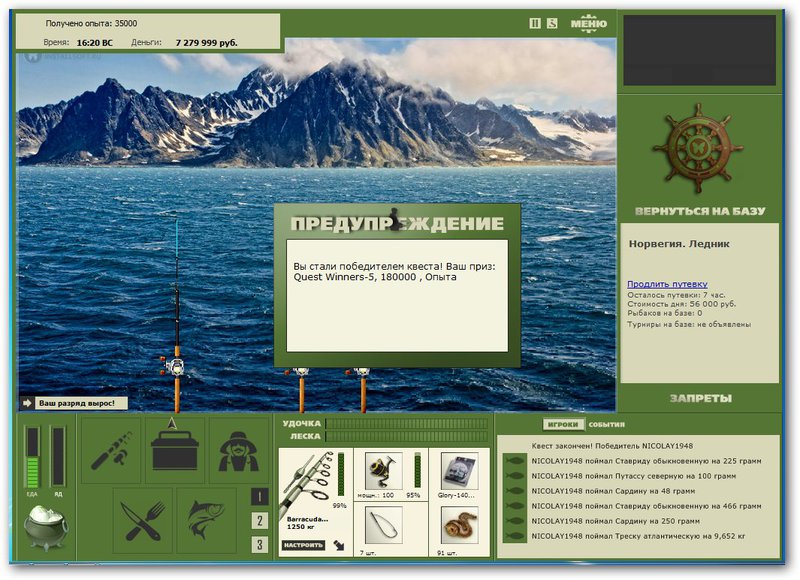The width and height of the screenshot is (800, 580).
Task: Select the fishing reel item
Action: coord(384,471)
